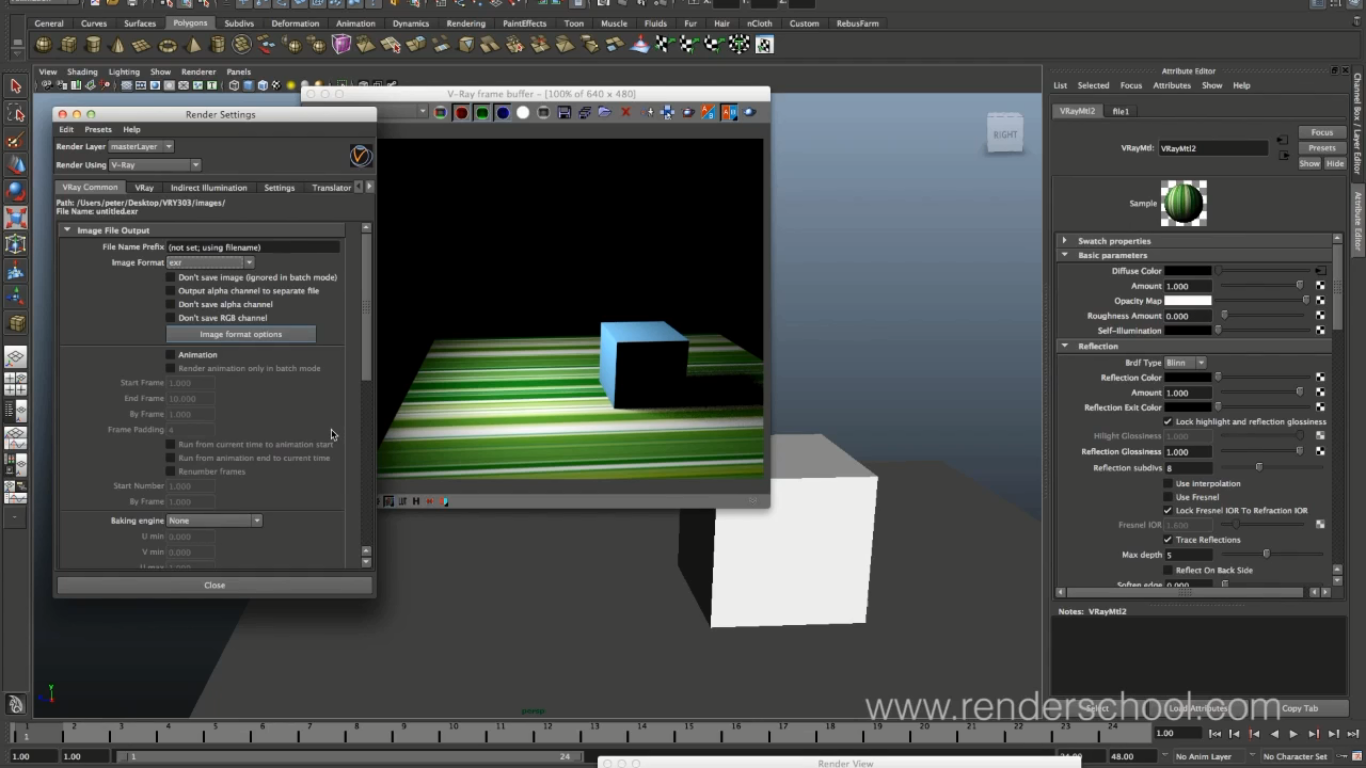The height and width of the screenshot is (768, 1366).
Task: Select the arrow Select tool in toolbox
Action: [x=15, y=87]
